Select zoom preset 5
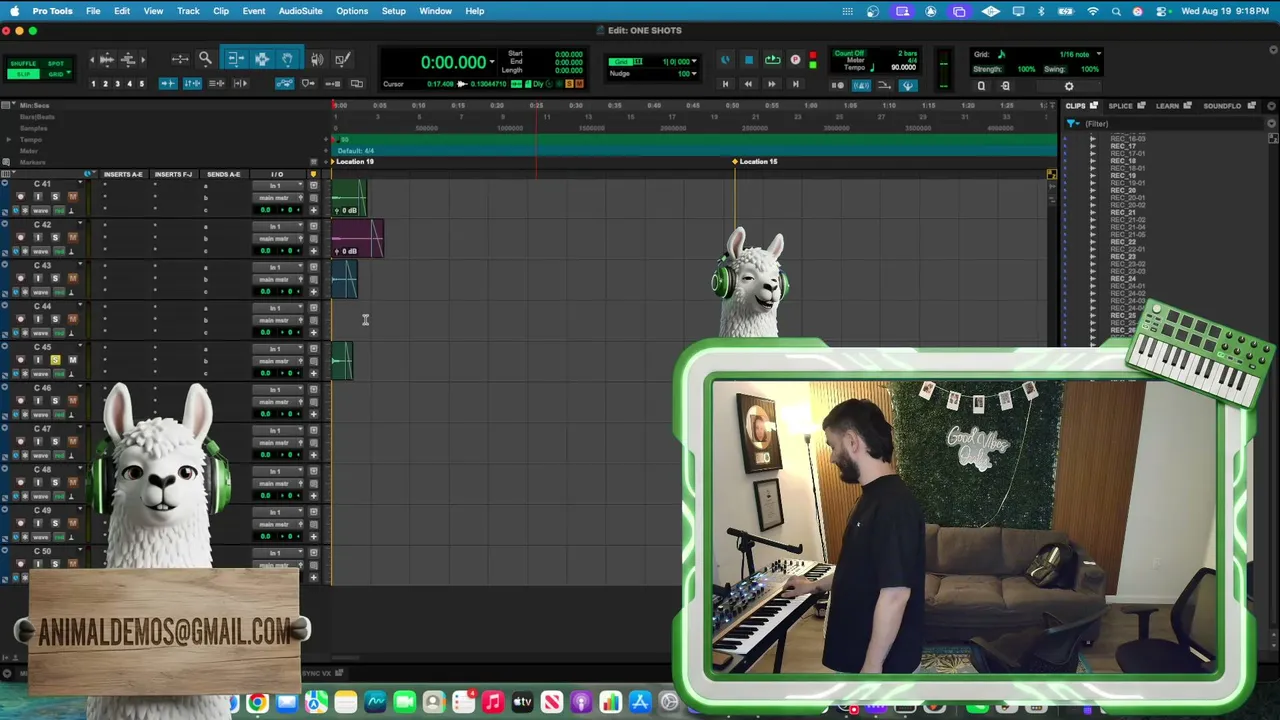 point(141,84)
